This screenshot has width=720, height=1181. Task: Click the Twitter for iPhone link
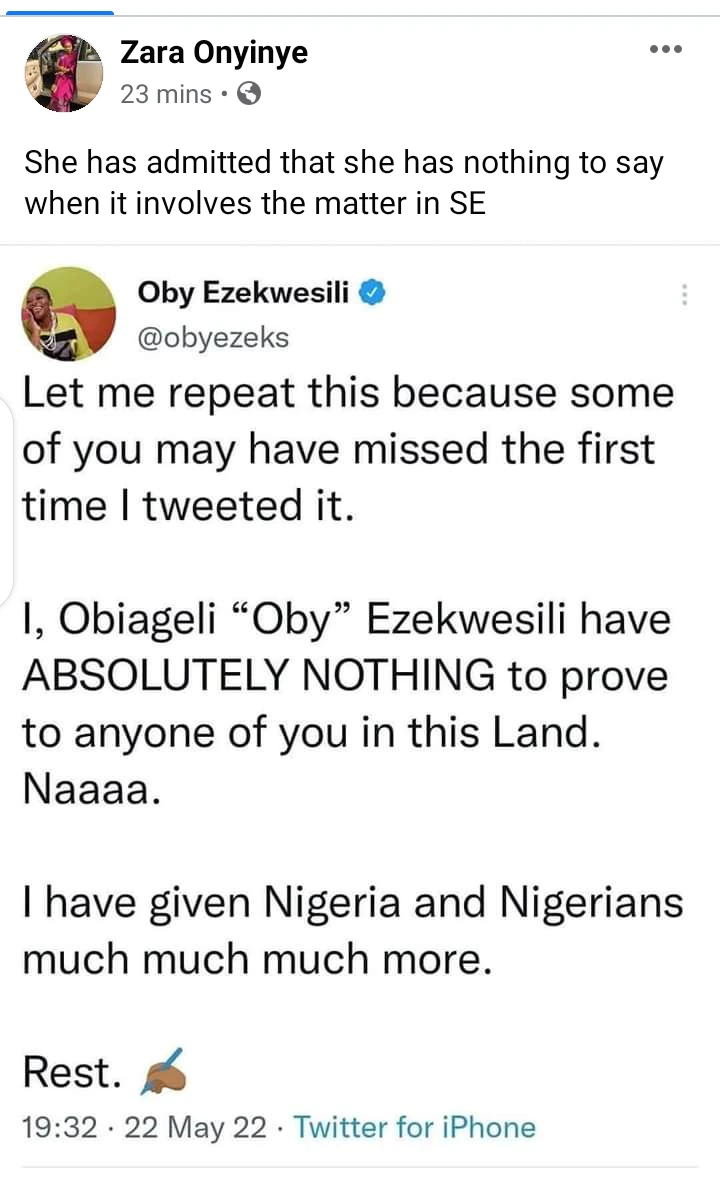click(x=415, y=1128)
